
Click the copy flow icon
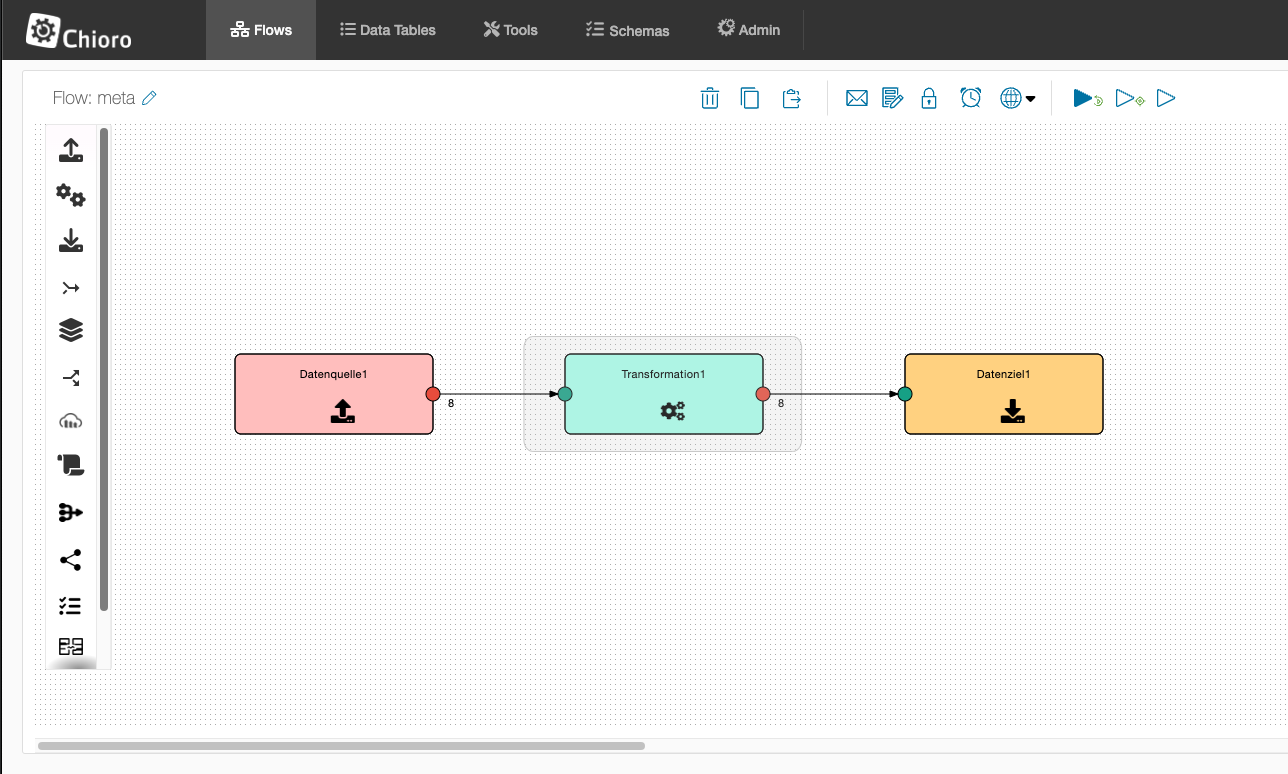tap(750, 98)
